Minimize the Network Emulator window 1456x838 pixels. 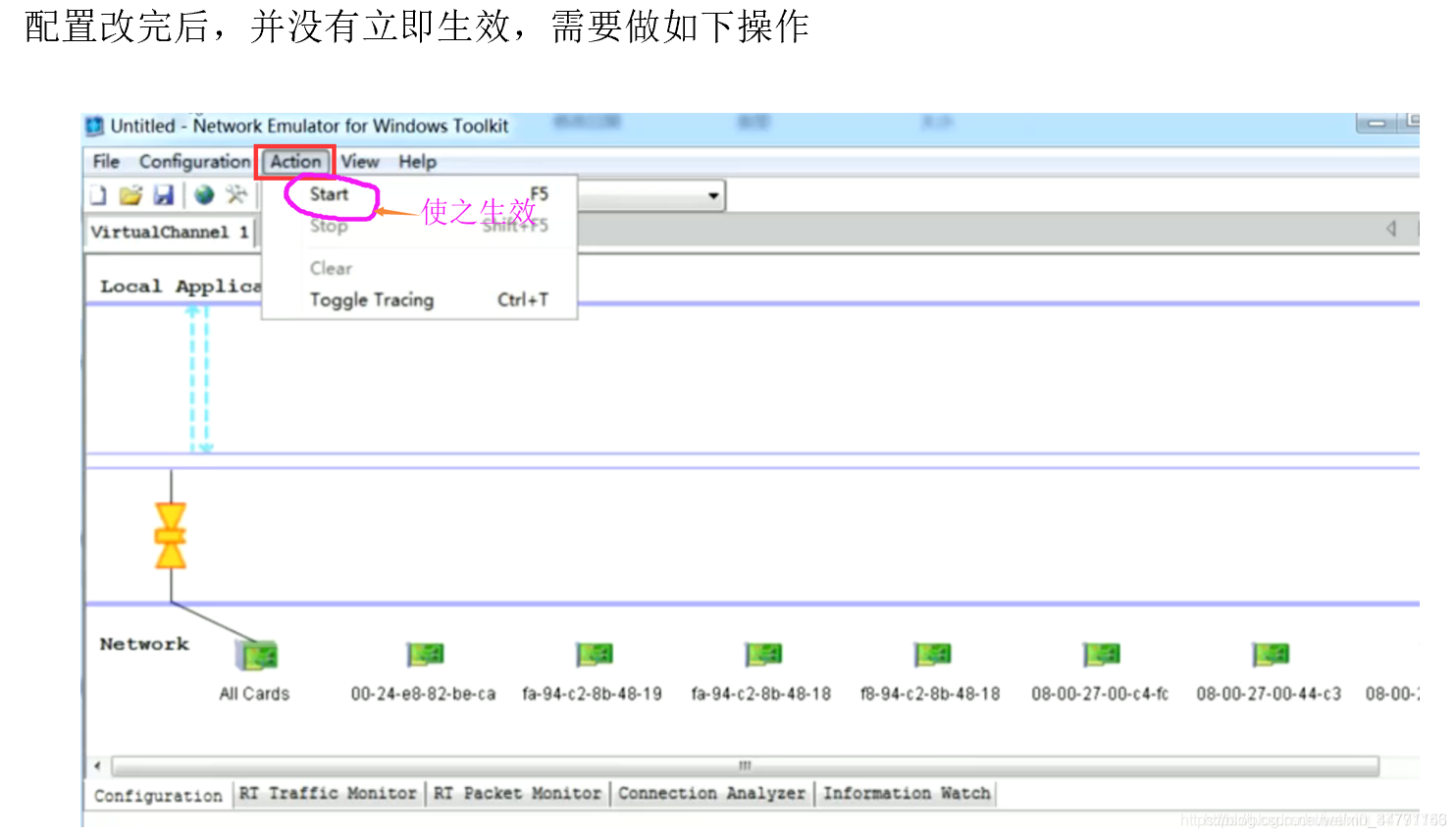(x=1377, y=124)
